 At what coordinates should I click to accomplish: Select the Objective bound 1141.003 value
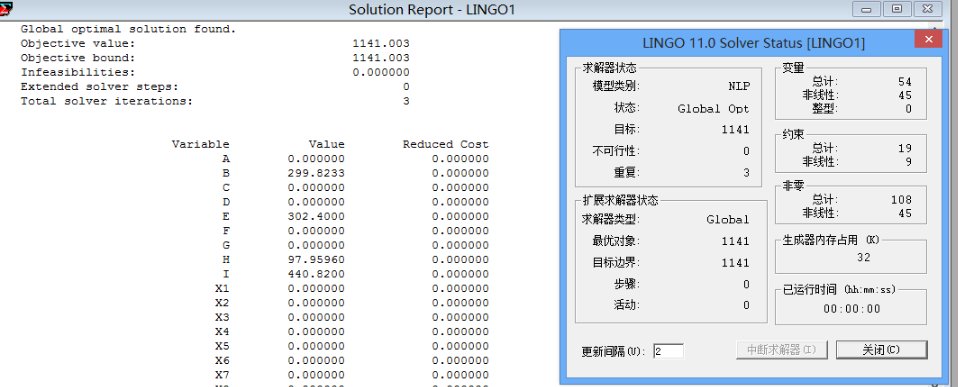[x=381, y=58]
